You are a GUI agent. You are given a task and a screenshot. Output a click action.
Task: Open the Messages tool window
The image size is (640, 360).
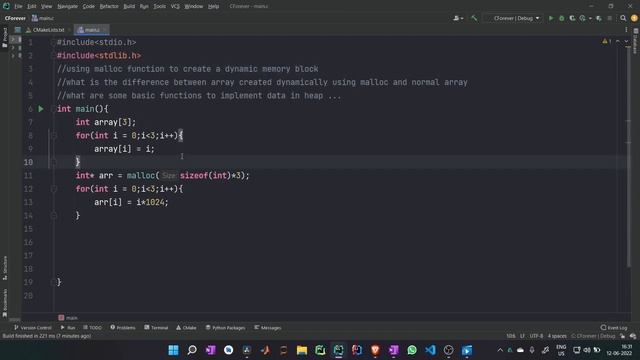(x=268, y=328)
